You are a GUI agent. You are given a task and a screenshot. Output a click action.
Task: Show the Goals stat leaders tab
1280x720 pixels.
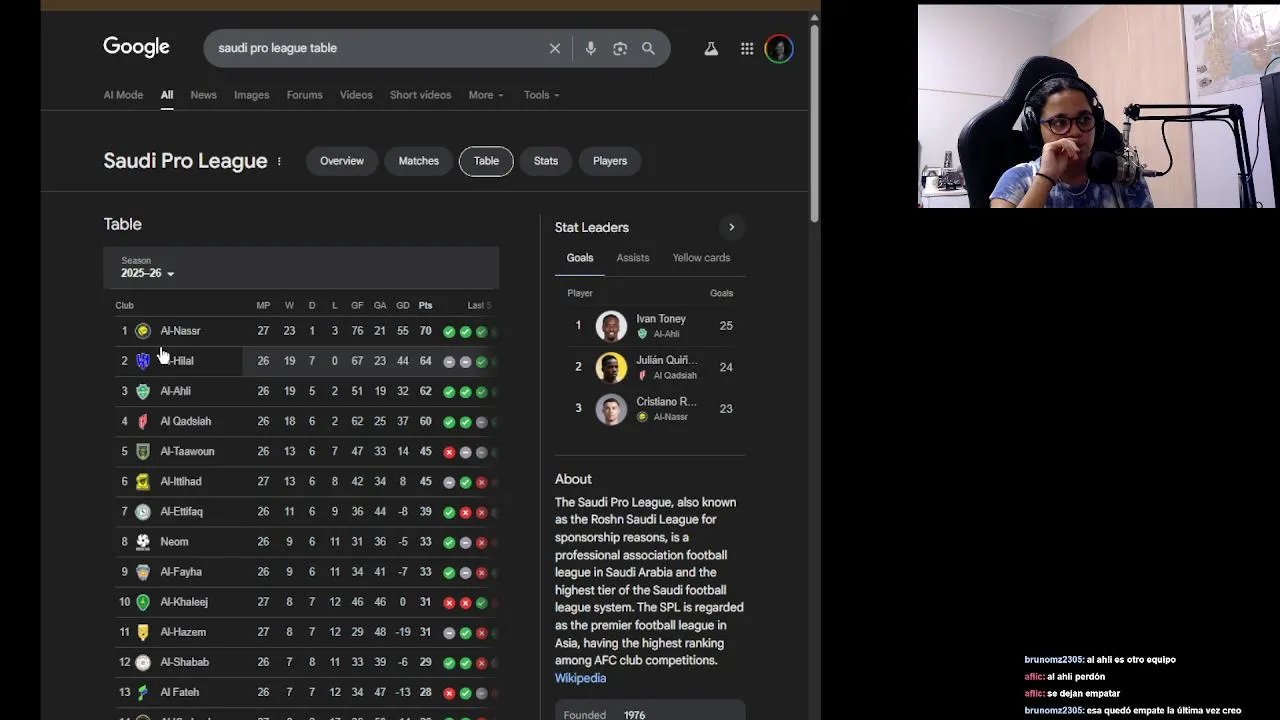tap(580, 258)
